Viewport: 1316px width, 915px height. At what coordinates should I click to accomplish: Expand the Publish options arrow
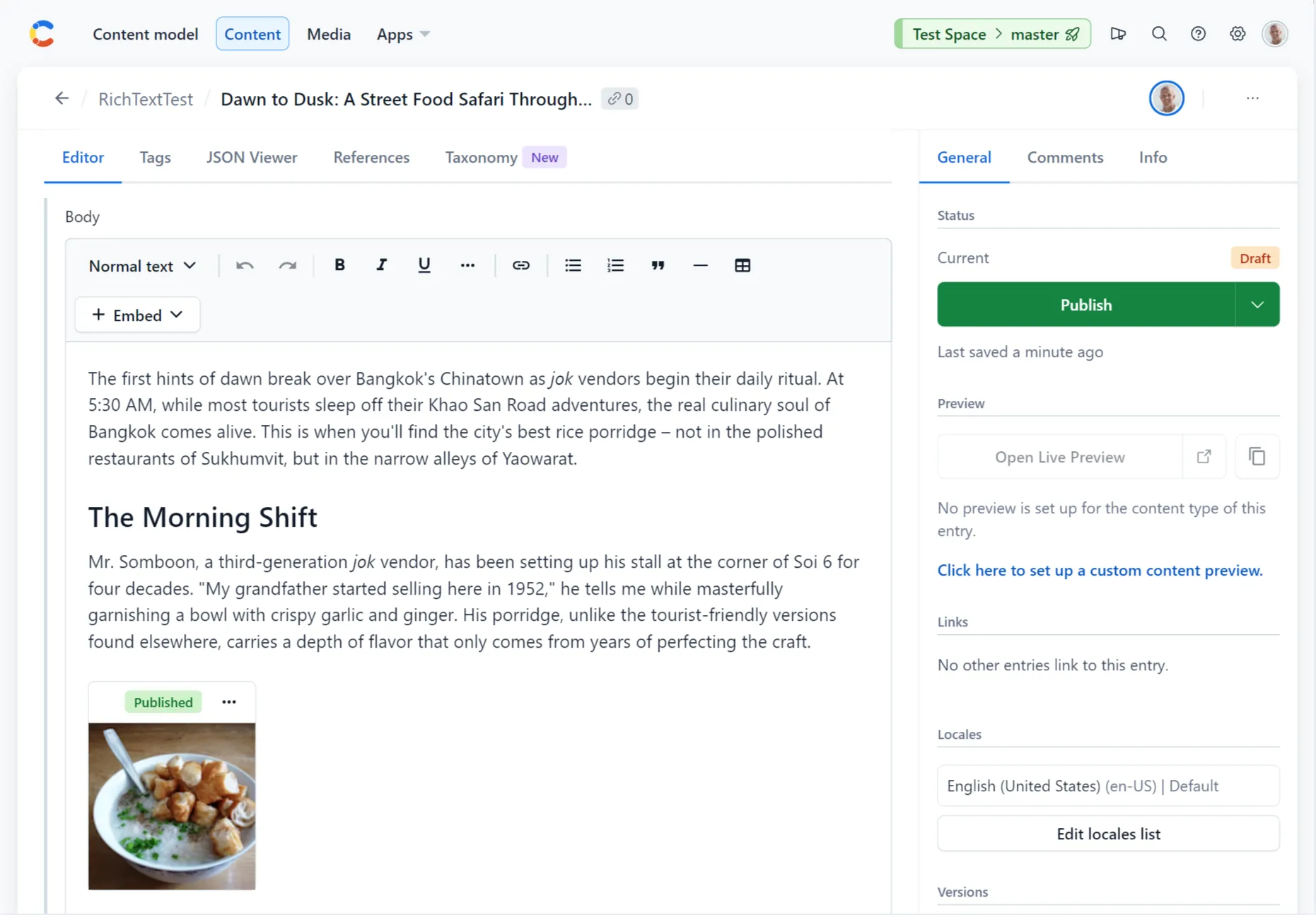coord(1257,305)
